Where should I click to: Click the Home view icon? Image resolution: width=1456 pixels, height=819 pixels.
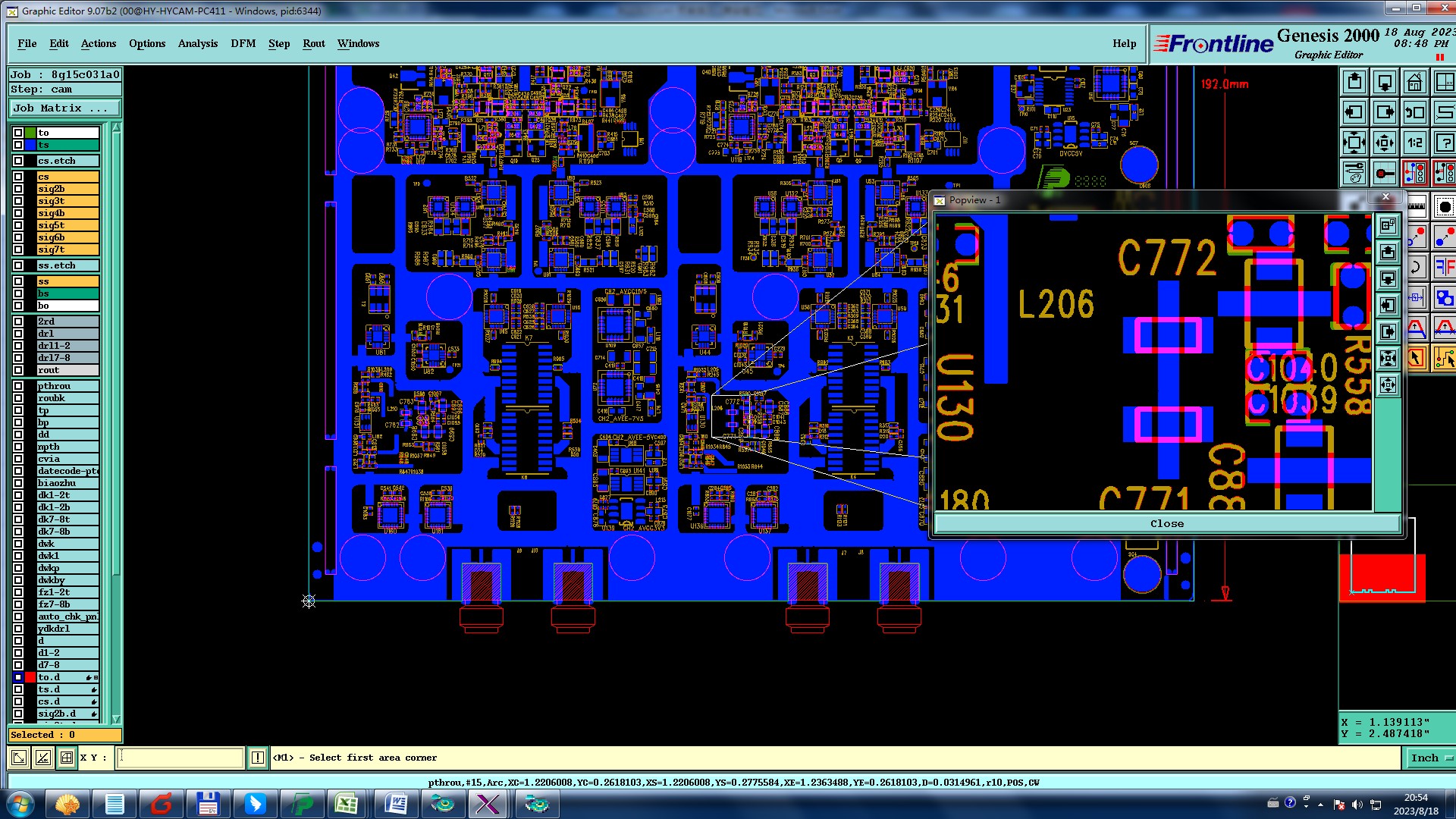(1414, 82)
